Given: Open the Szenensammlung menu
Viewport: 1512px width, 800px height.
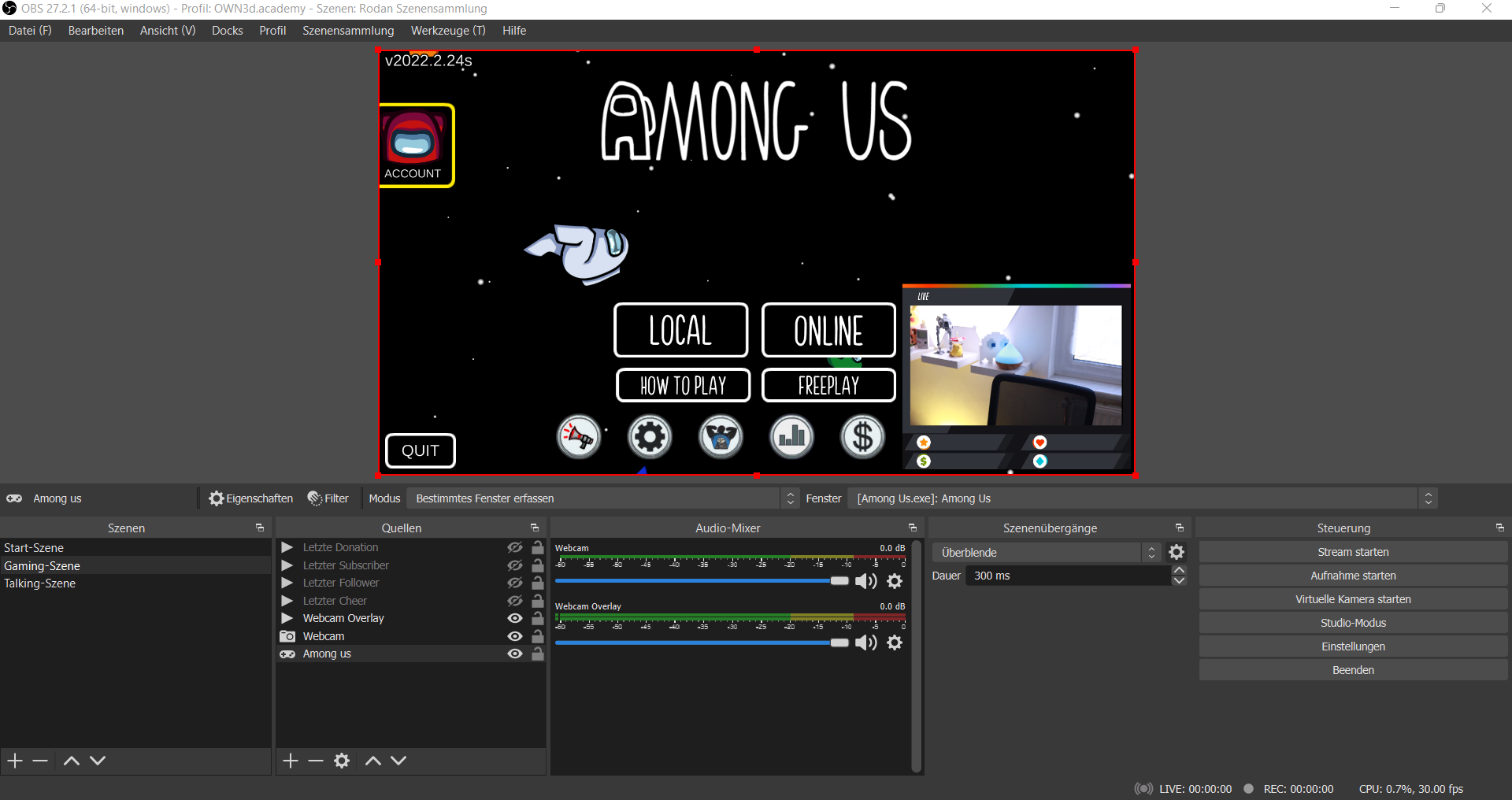Looking at the screenshot, I should (x=348, y=31).
